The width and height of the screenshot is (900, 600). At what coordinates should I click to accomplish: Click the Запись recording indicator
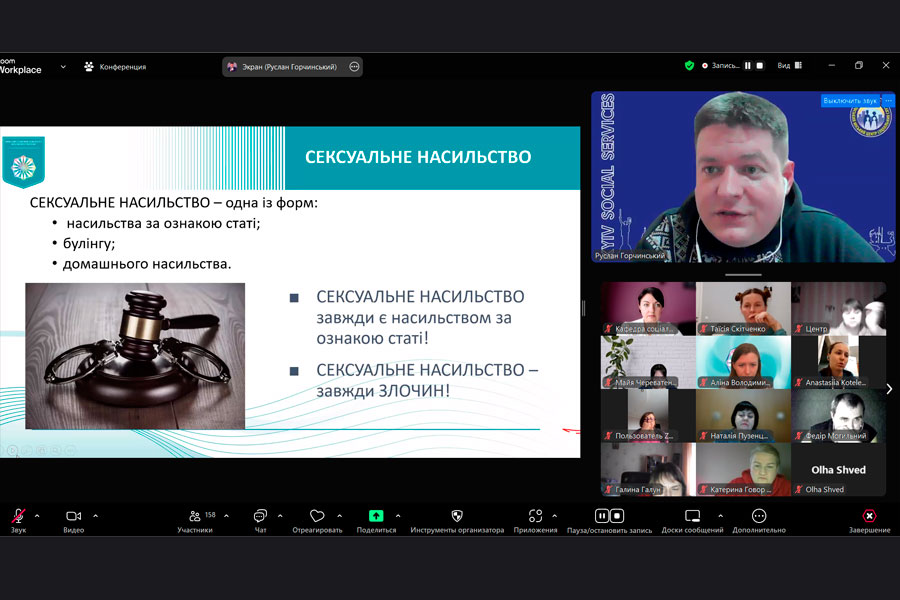[720, 65]
